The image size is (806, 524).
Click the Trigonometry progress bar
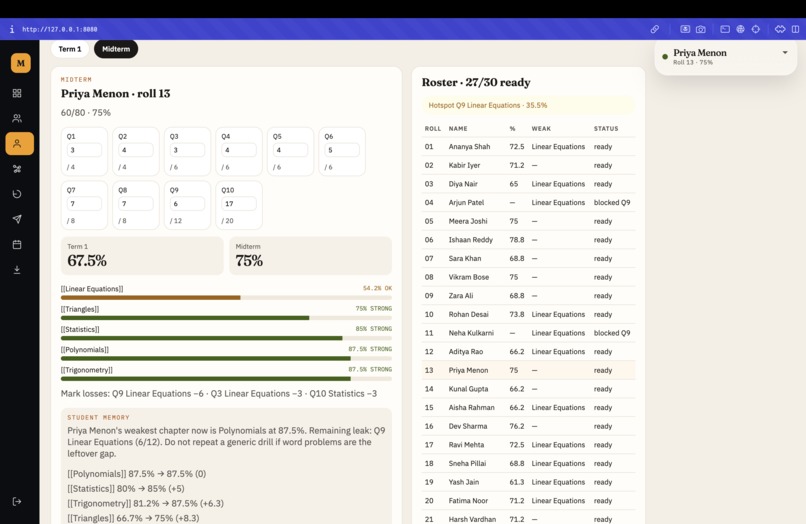226,378
